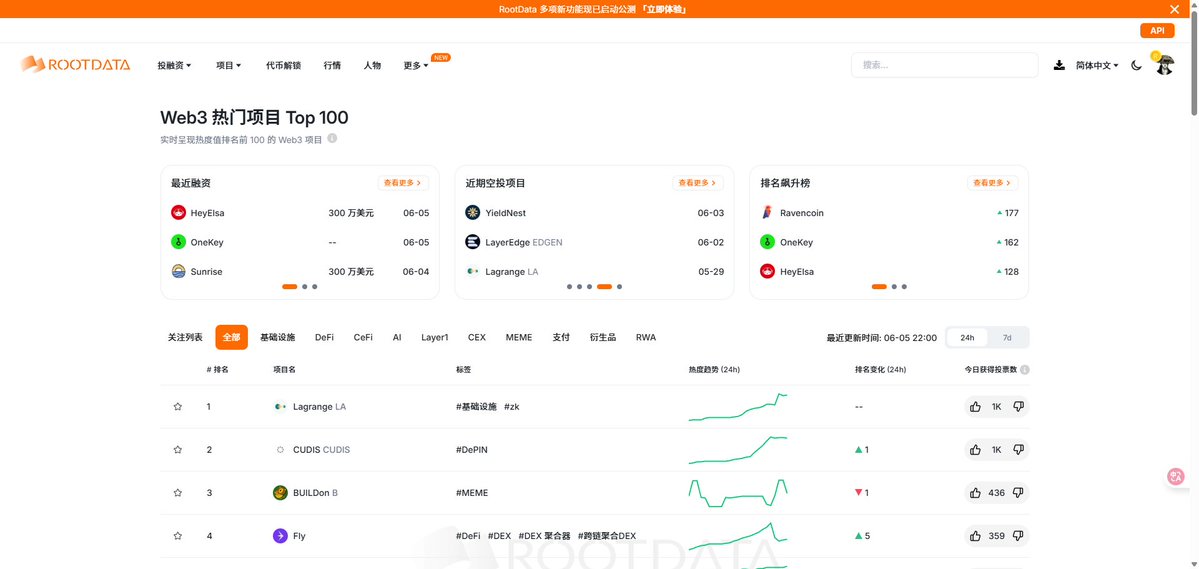
Task: Focus the 搜索 input field
Action: tap(944, 65)
